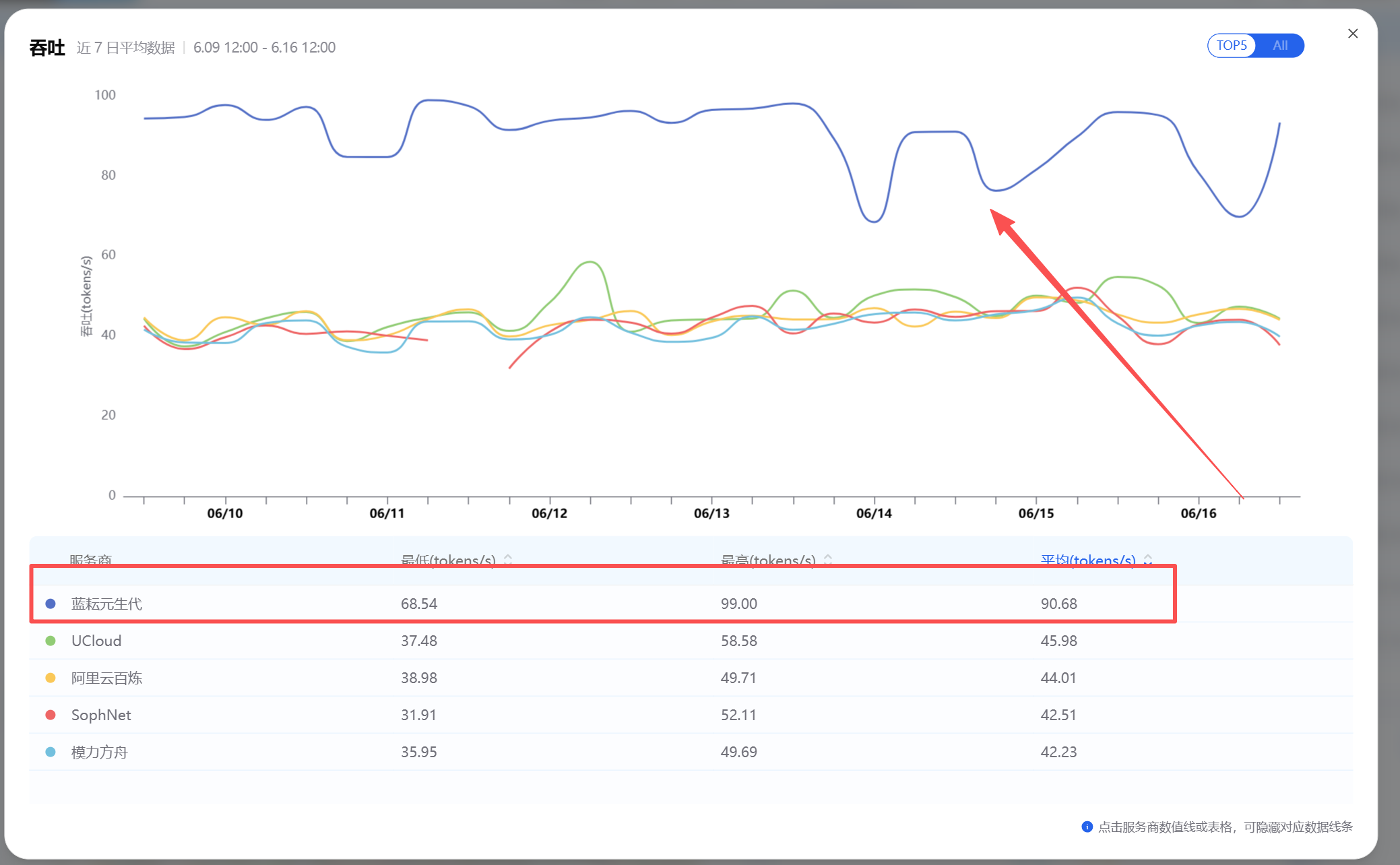1400x865 pixels.
Task: Select the 阿里云百炼 provider name
Action: 106,678
